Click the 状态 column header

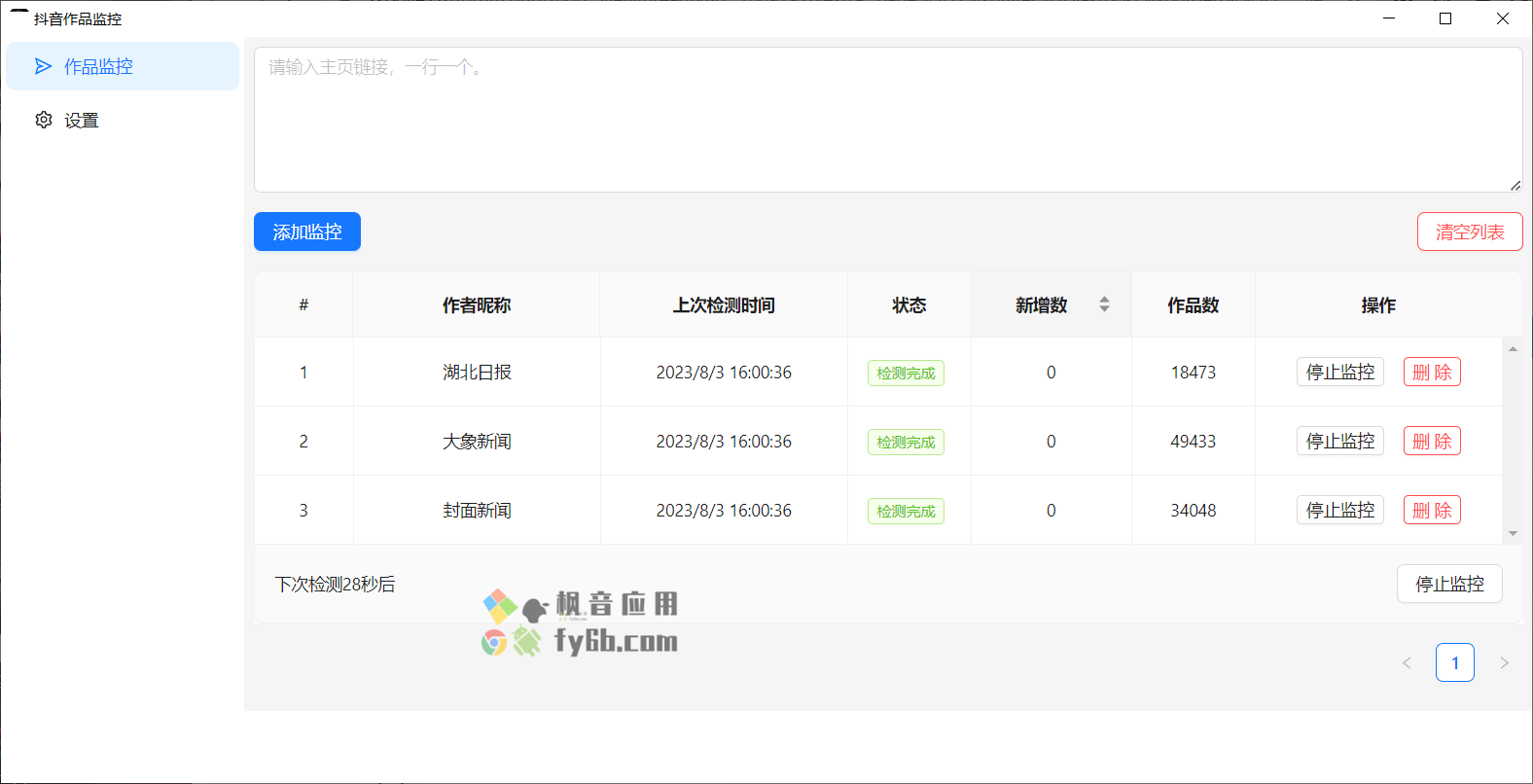909,305
